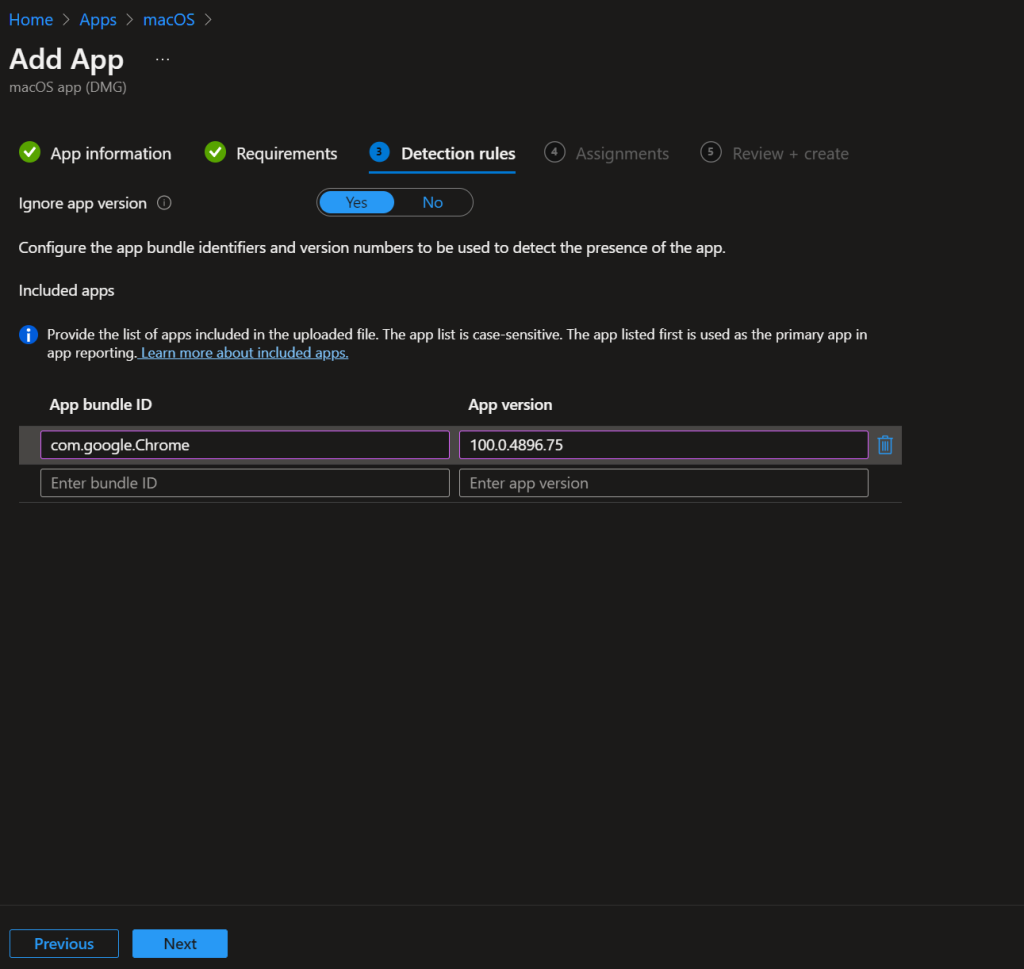Delete the com.google.Chrome row with trash icon

pyautogui.click(x=885, y=445)
